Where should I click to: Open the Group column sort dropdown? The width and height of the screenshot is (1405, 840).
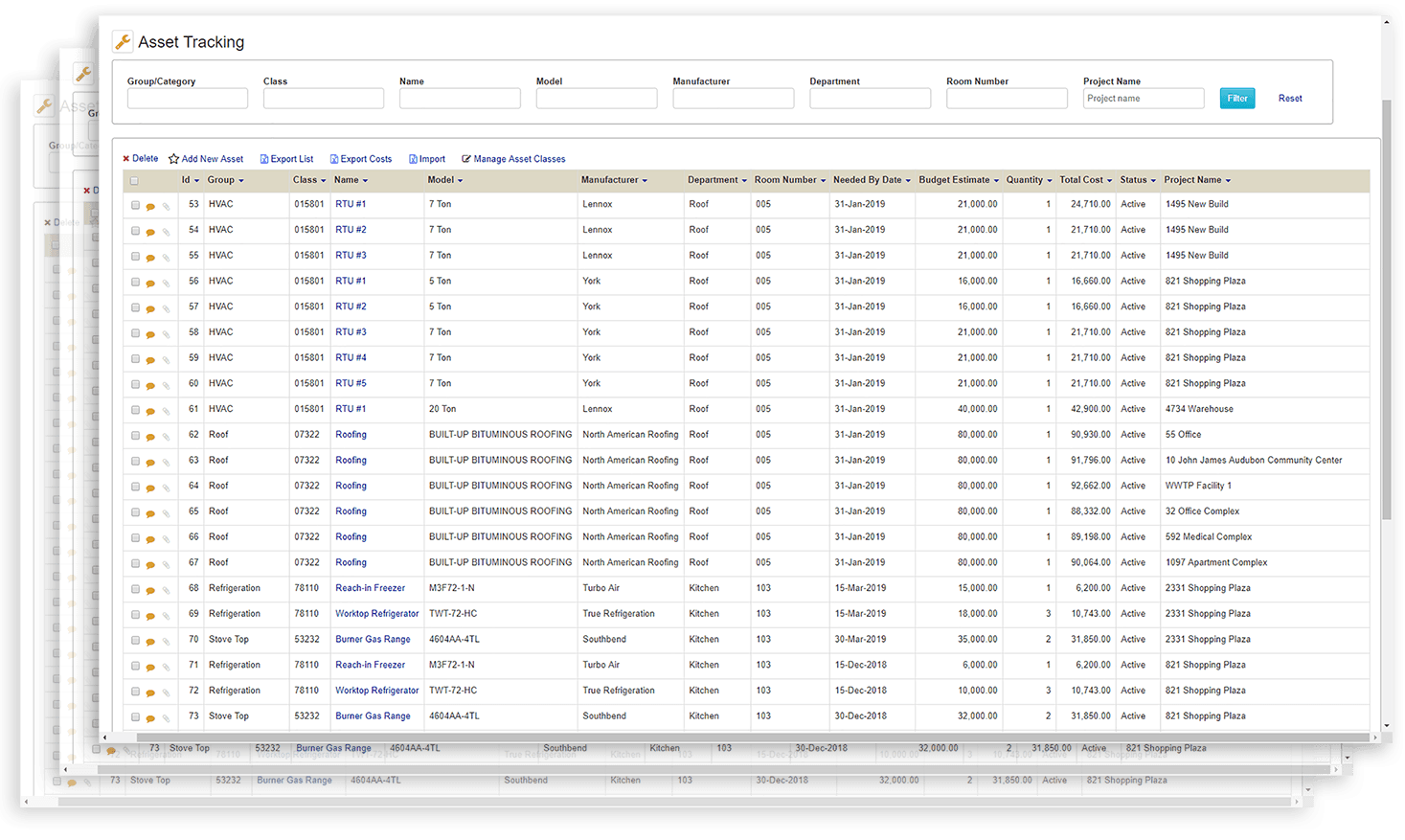pos(242,180)
